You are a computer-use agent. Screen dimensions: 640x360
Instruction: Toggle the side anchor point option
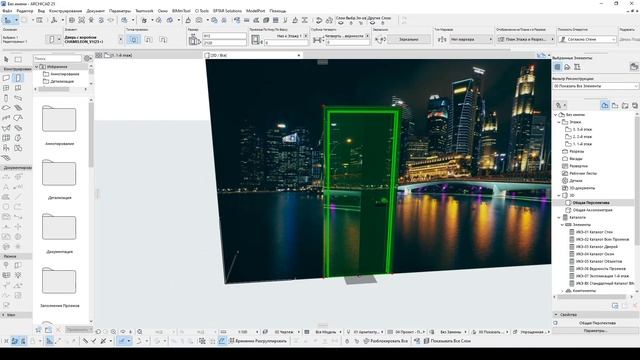(148, 39)
